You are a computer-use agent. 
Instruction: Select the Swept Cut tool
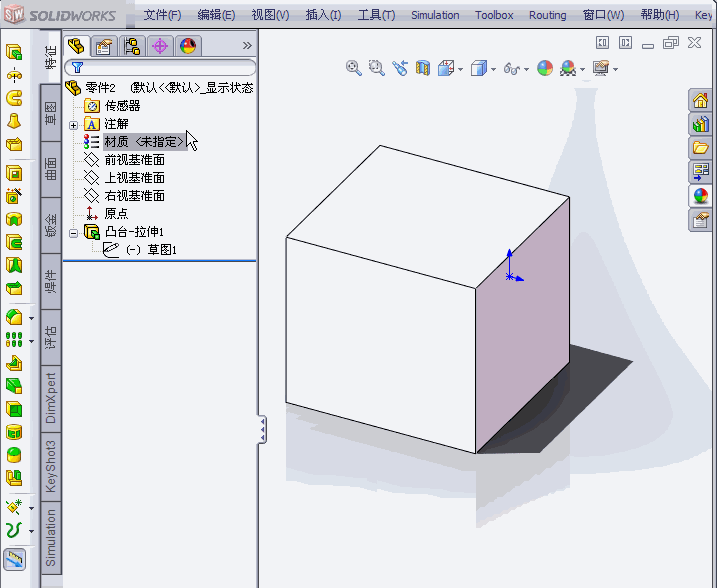coord(14,242)
